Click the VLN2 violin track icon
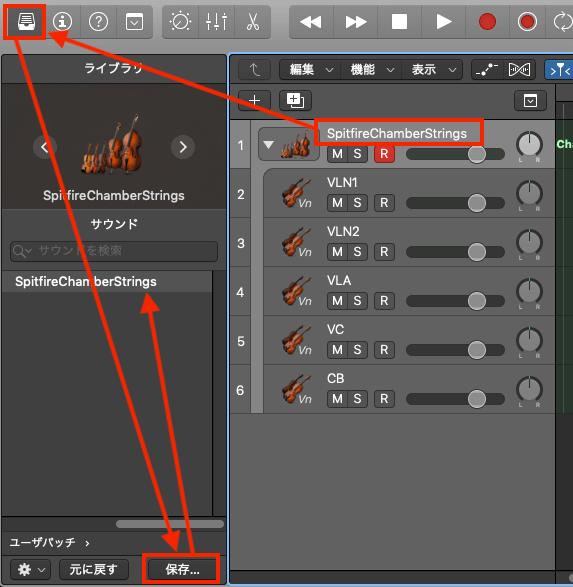Viewport: 573px width, 587px height. click(x=296, y=242)
